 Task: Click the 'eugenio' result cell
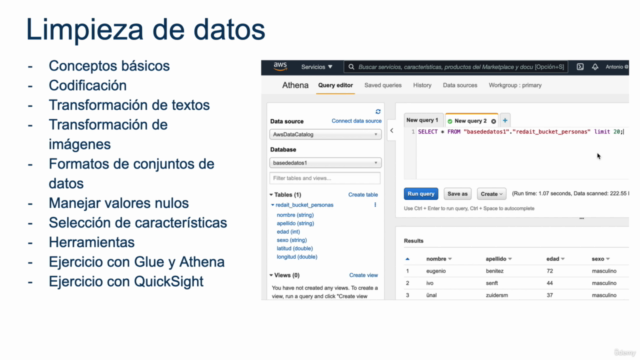tap(436, 271)
